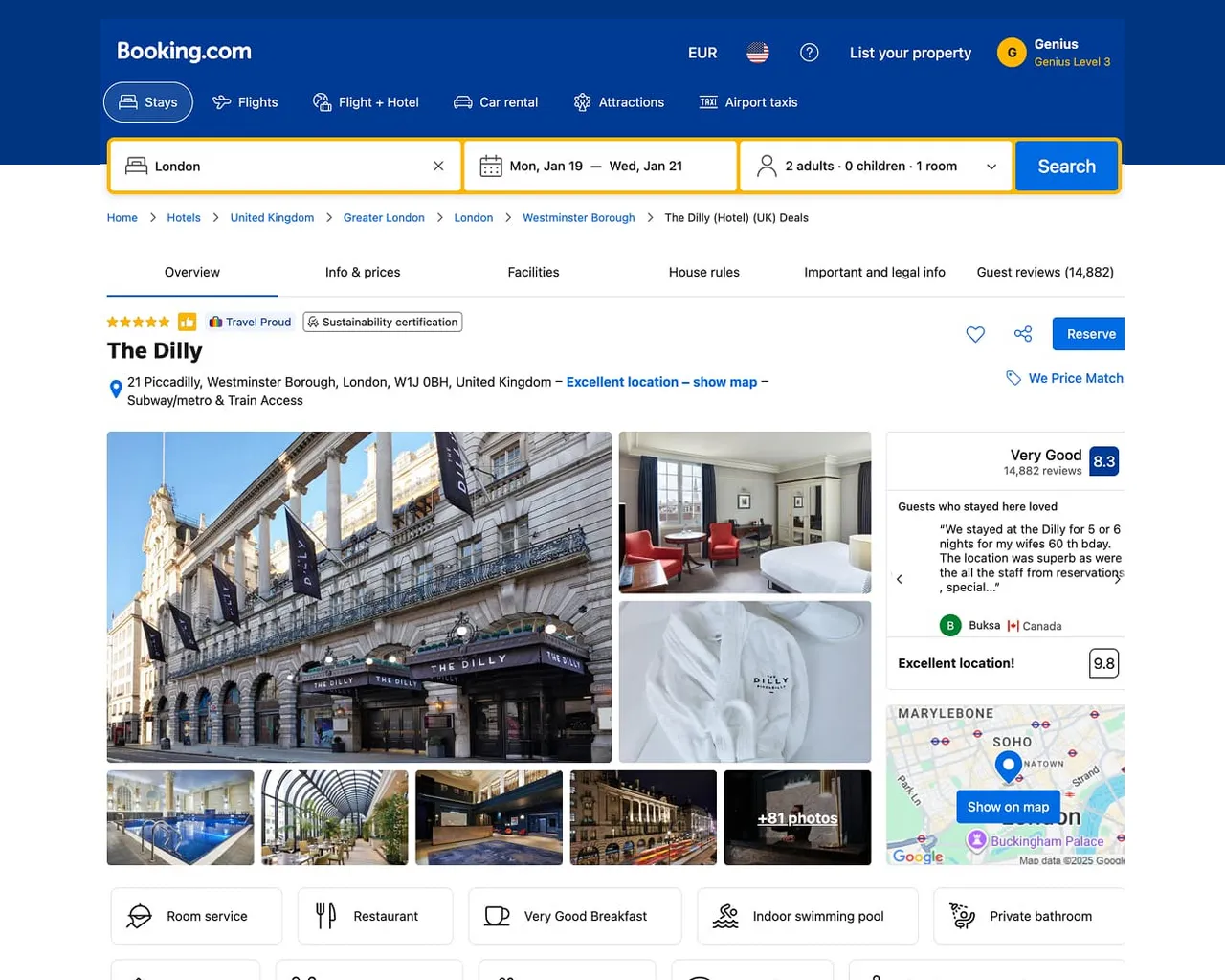1225x980 pixels.
Task: Open the check-out date Wed, Jan 21
Action: click(646, 166)
